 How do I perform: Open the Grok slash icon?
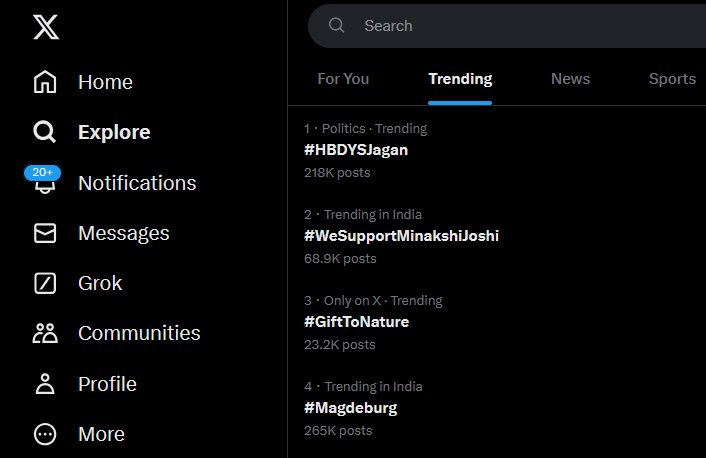(x=45, y=283)
